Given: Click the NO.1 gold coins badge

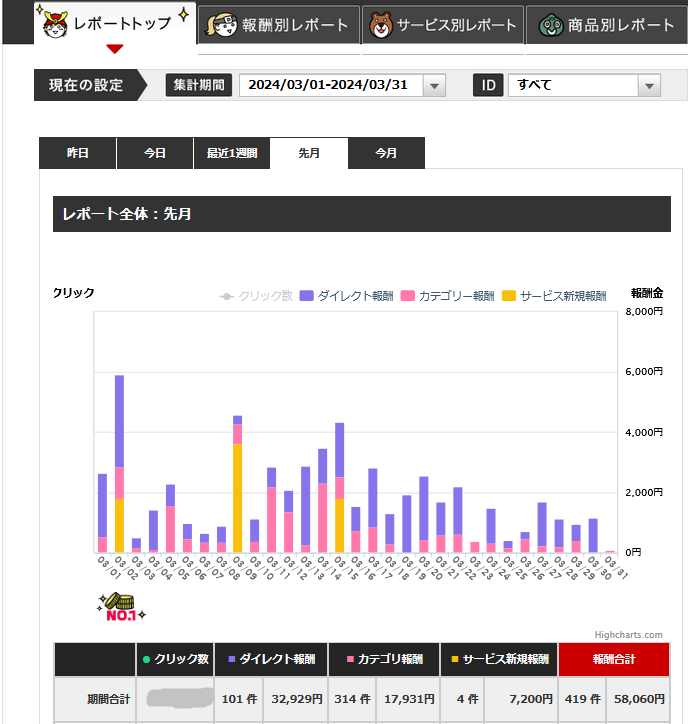Looking at the screenshot, I should tap(121, 607).
